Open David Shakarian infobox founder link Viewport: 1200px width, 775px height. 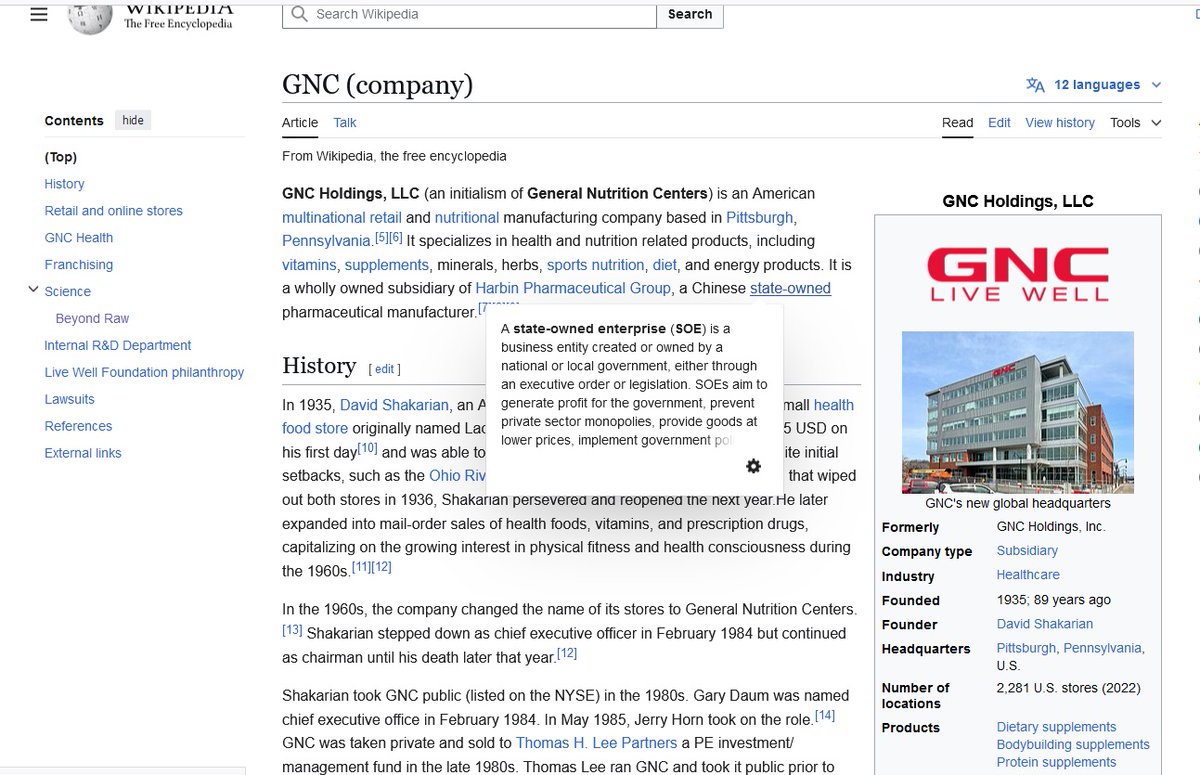point(1045,624)
